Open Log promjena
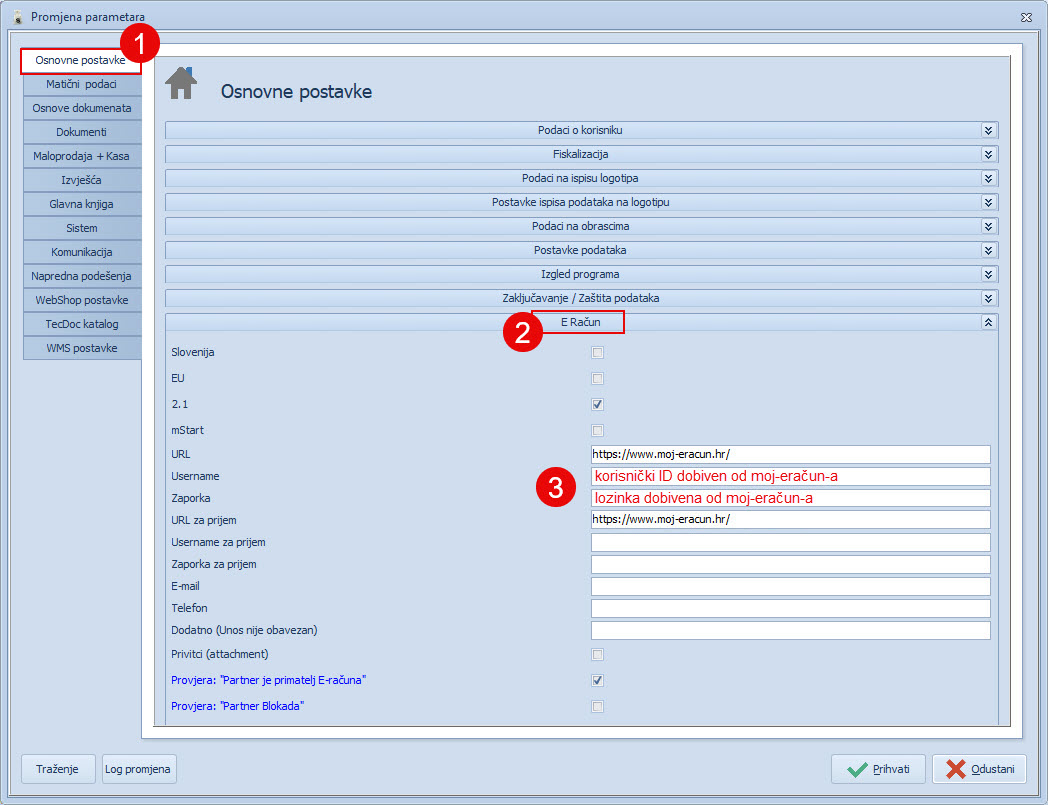1048x805 pixels. point(139,769)
